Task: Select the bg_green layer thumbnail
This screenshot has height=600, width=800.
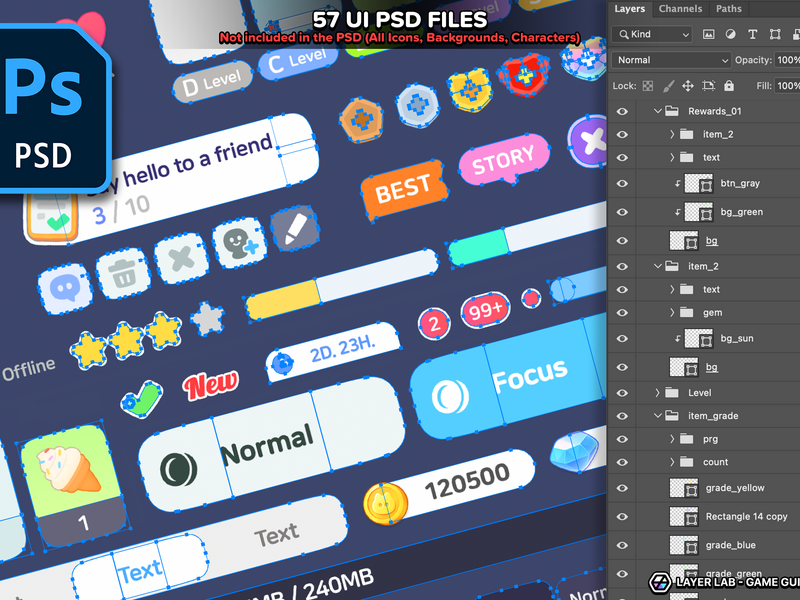Action: (698, 212)
